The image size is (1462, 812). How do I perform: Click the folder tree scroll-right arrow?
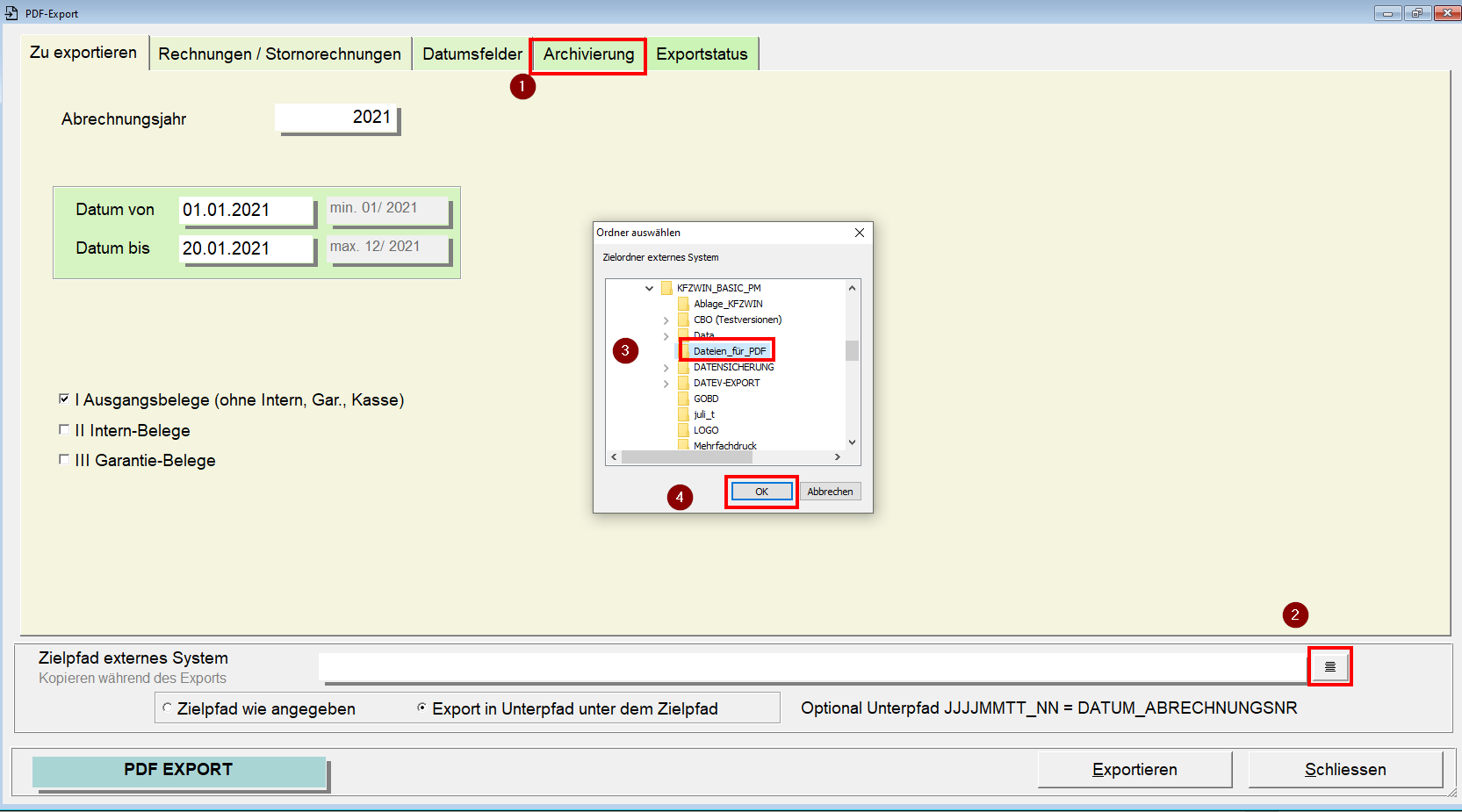pyautogui.click(x=837, y=456)
